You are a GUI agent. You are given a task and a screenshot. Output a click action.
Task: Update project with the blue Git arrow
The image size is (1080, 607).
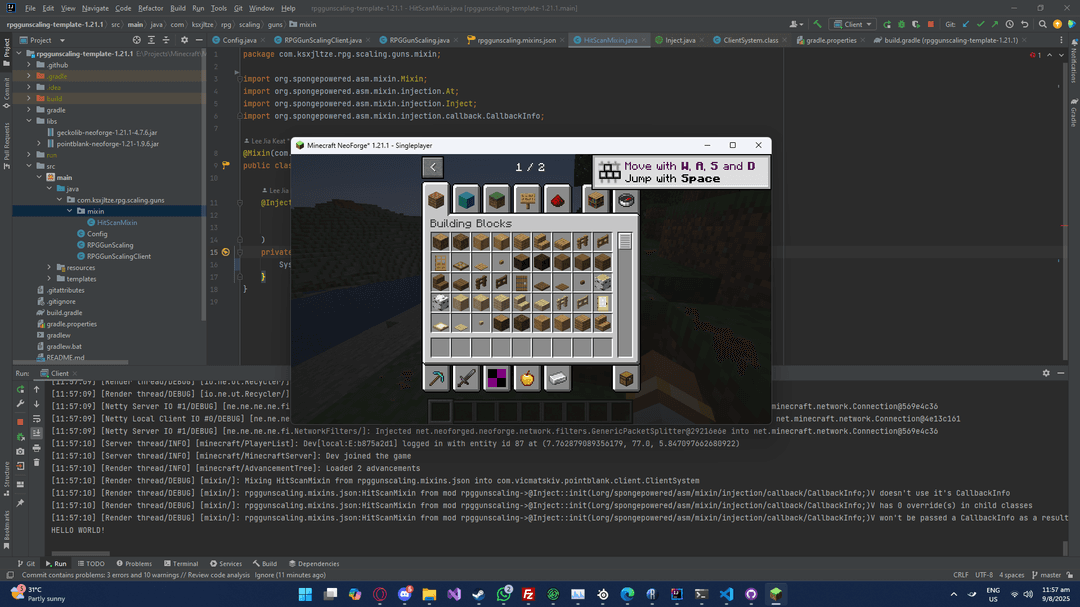(966, 24)
